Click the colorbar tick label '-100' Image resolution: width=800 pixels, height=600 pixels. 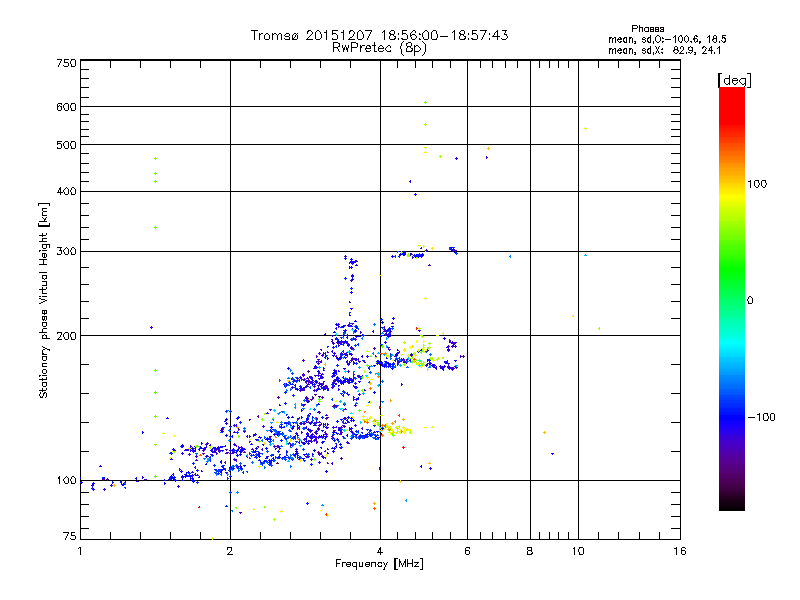click(761, 417)
